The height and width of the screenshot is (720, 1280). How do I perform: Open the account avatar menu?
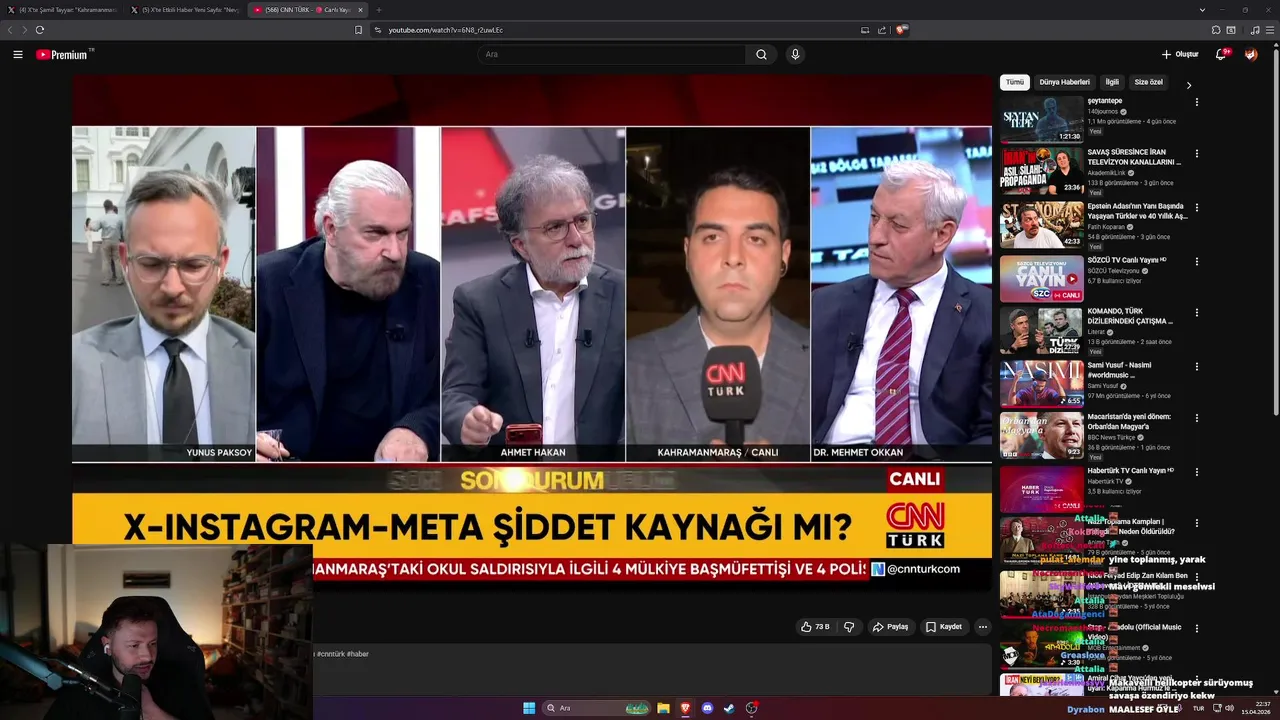(1251, 54)
